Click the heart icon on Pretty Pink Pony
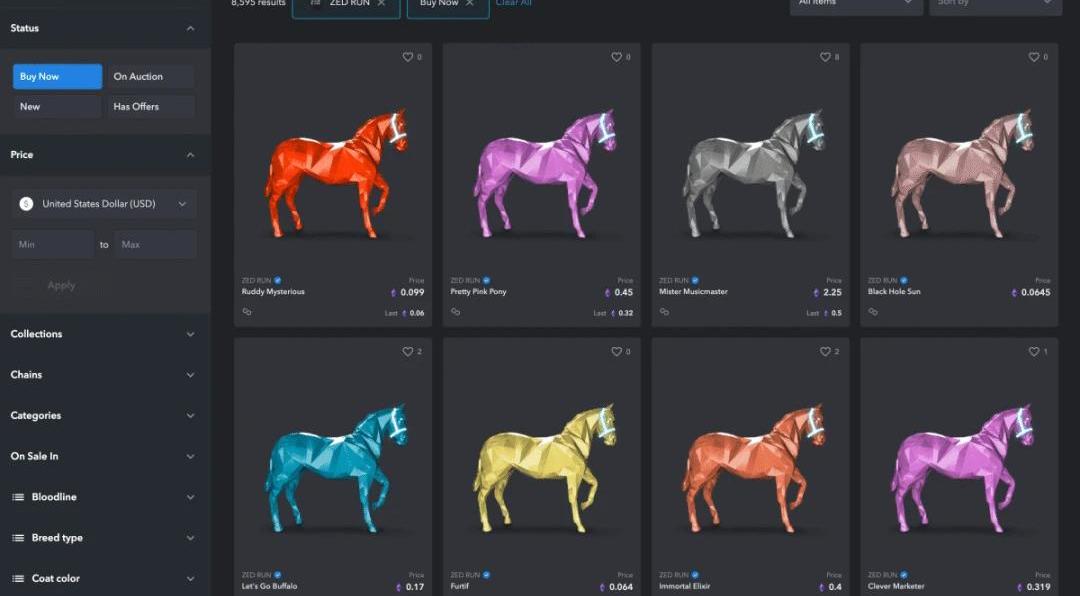Image resolution: width=1080 pixels, height=596 pixels. (616, 57)
